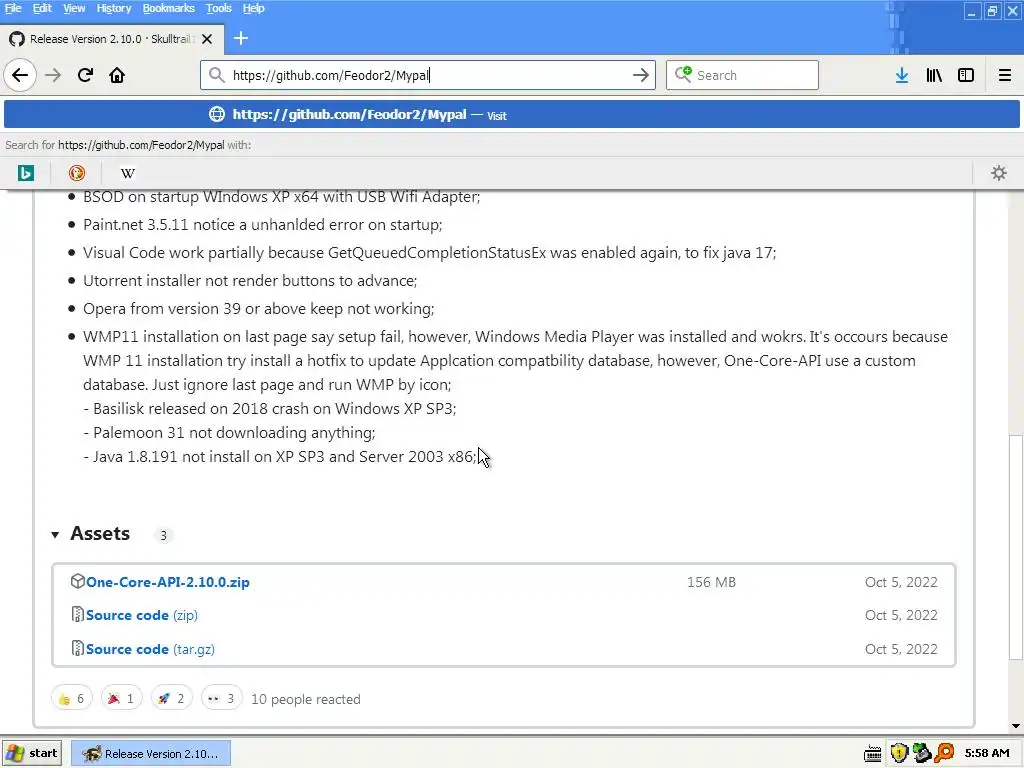Click inside the URL address field
This screenshot has width=1024, height=768.
pos(428,75)
